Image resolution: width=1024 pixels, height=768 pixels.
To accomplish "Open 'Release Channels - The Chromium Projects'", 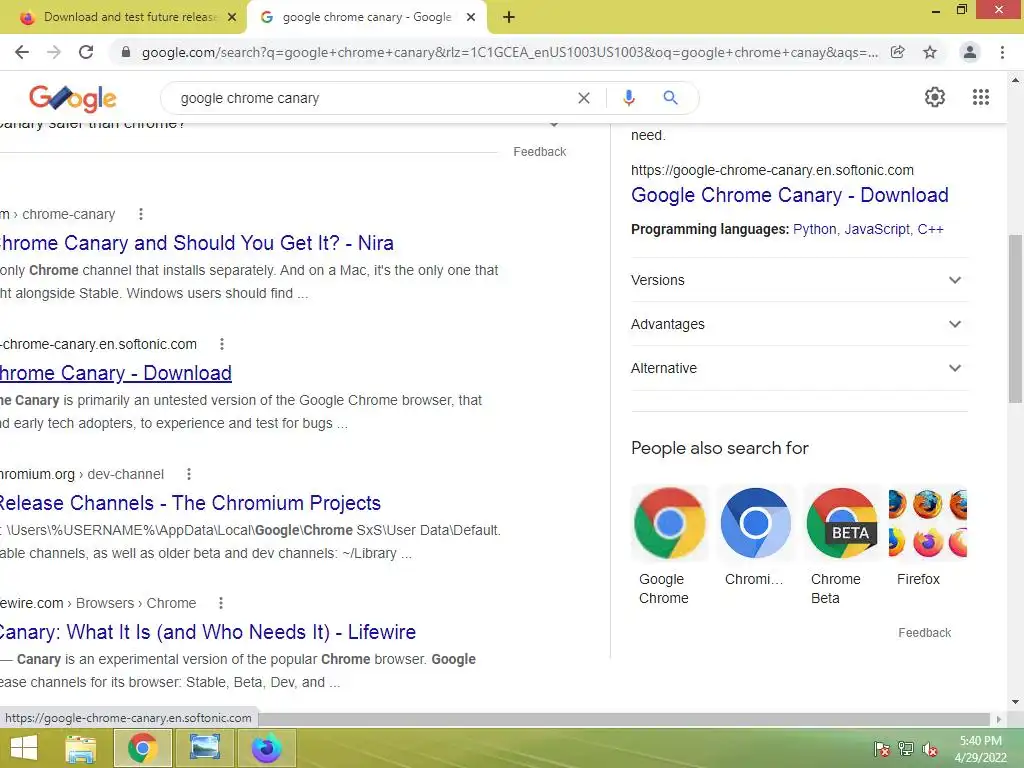I will (190, 503).
